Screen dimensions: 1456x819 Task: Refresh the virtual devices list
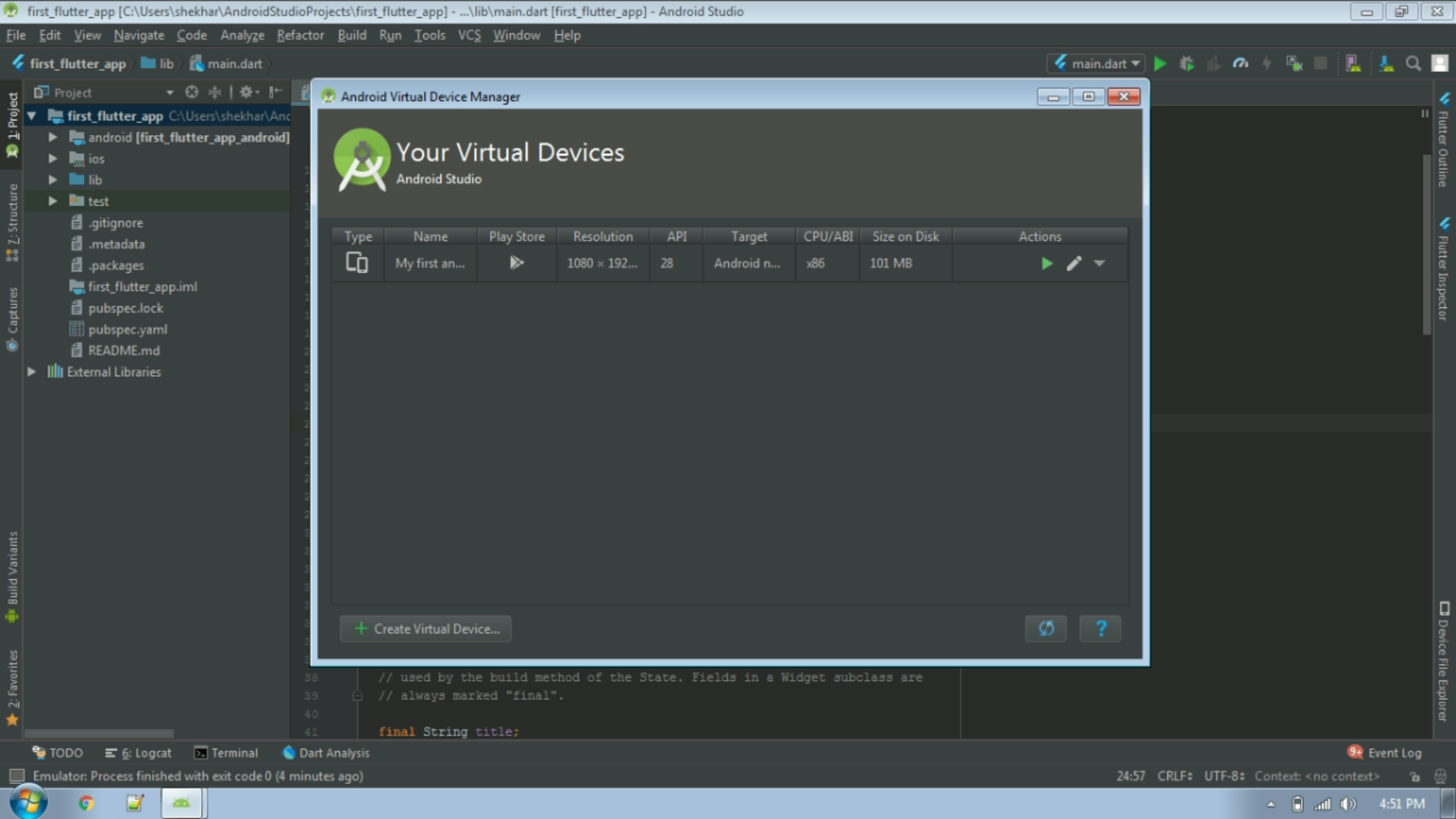click(1046, 629)
